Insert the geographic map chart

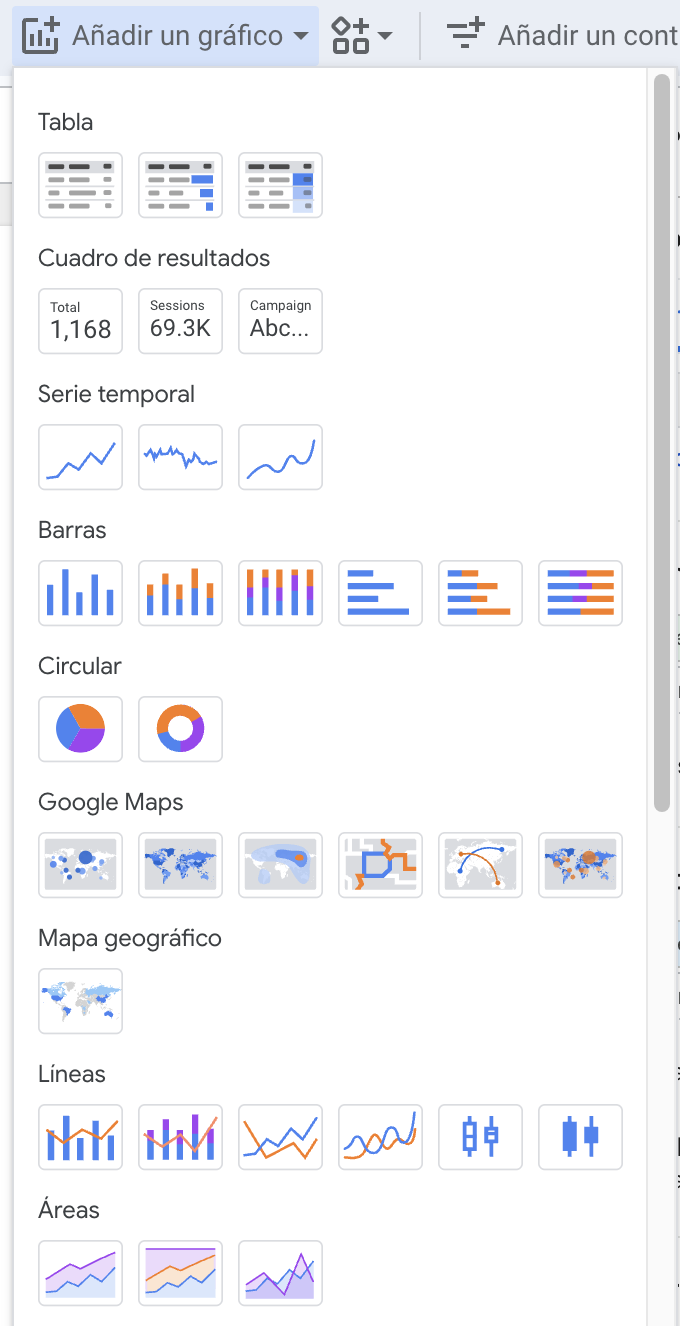[x=80, y=1001]
